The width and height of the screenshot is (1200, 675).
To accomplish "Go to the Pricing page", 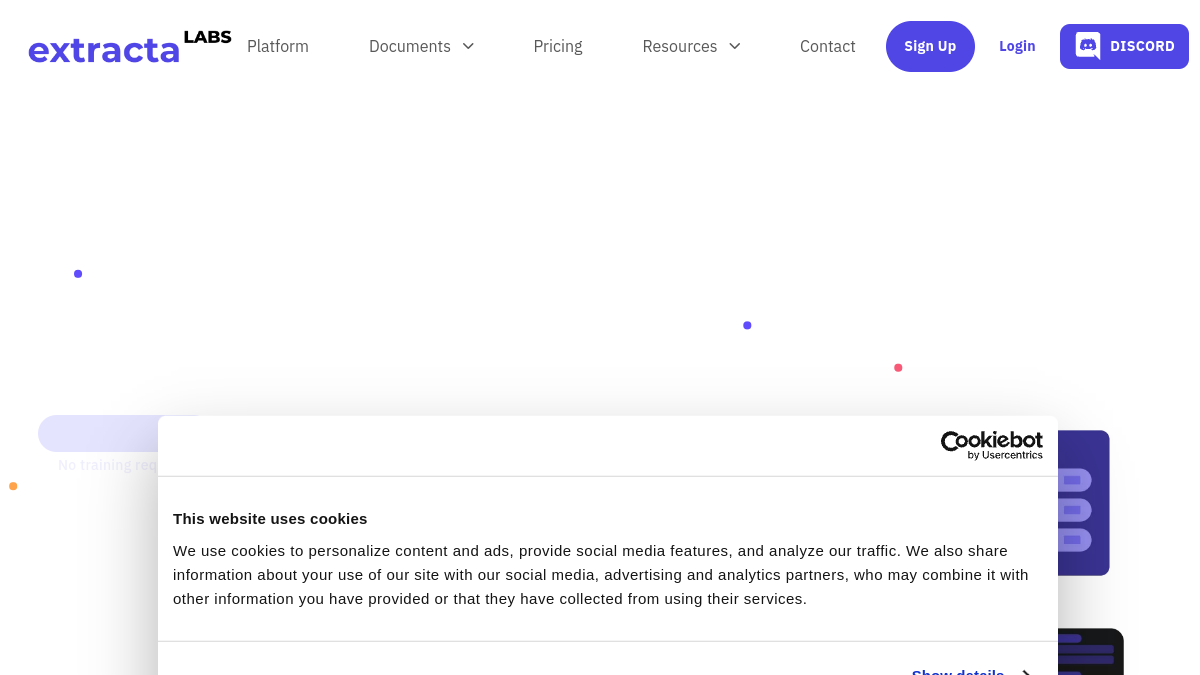I will point(558,46).
